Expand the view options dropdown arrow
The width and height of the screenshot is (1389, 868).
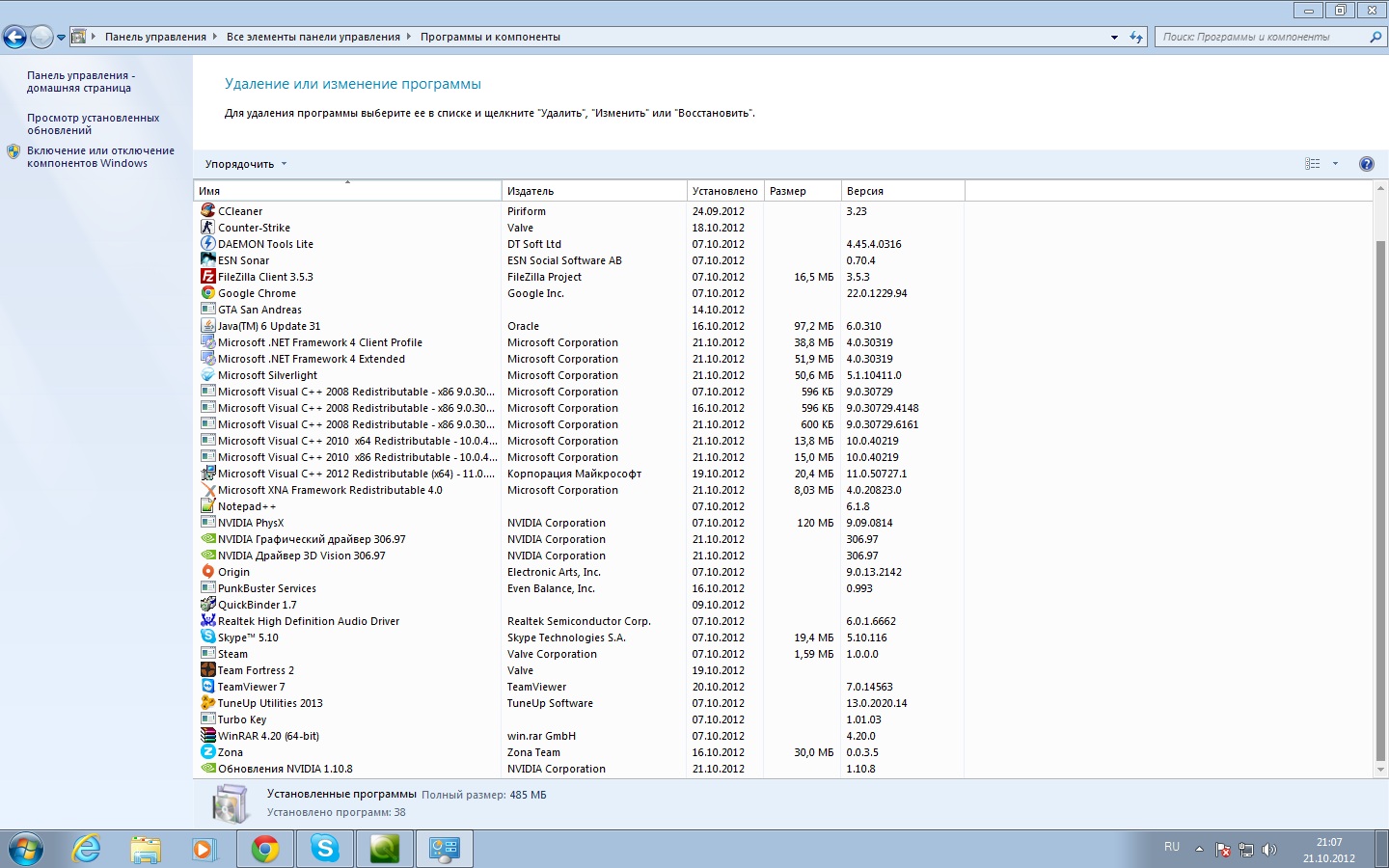(1335, 164)
